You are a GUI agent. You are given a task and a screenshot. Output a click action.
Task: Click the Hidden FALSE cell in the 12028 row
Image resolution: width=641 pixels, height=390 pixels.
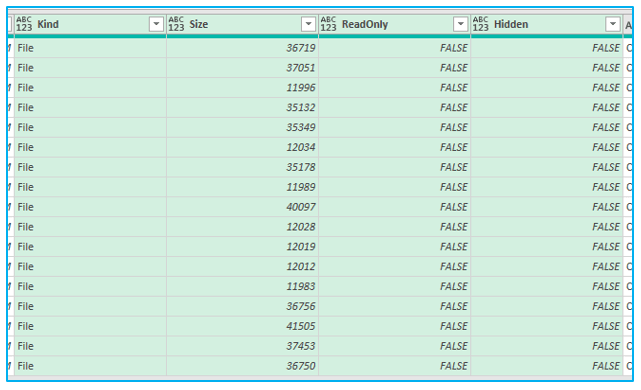[547, 227]
